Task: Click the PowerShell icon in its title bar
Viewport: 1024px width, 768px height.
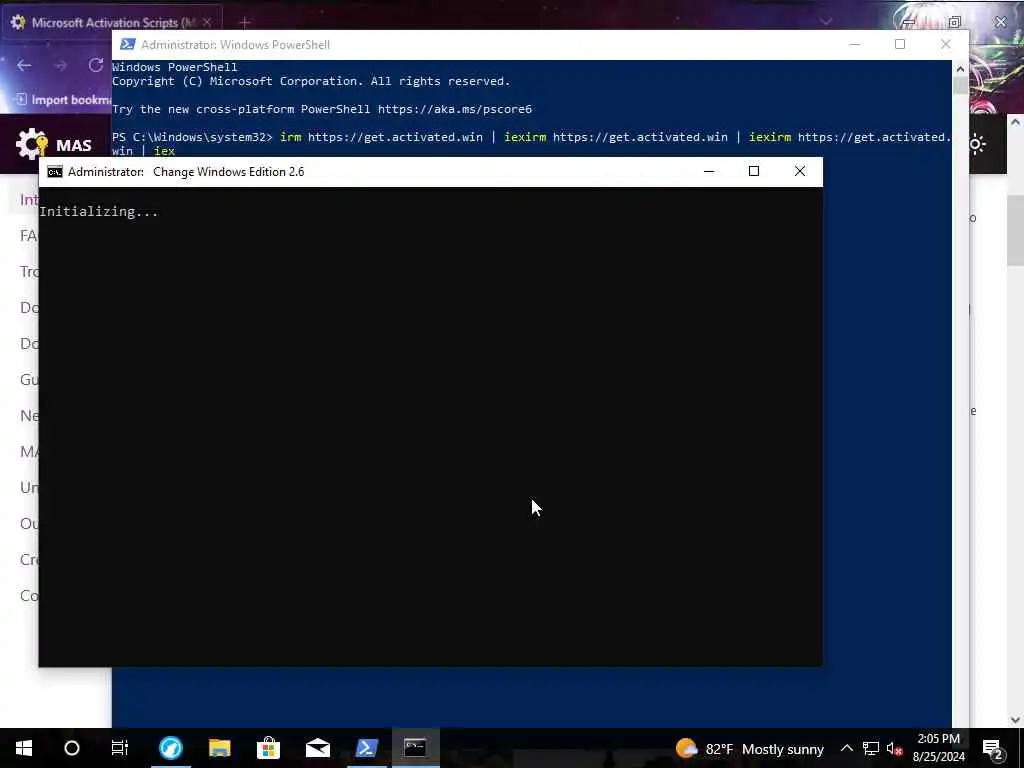Action: [128, 44]
